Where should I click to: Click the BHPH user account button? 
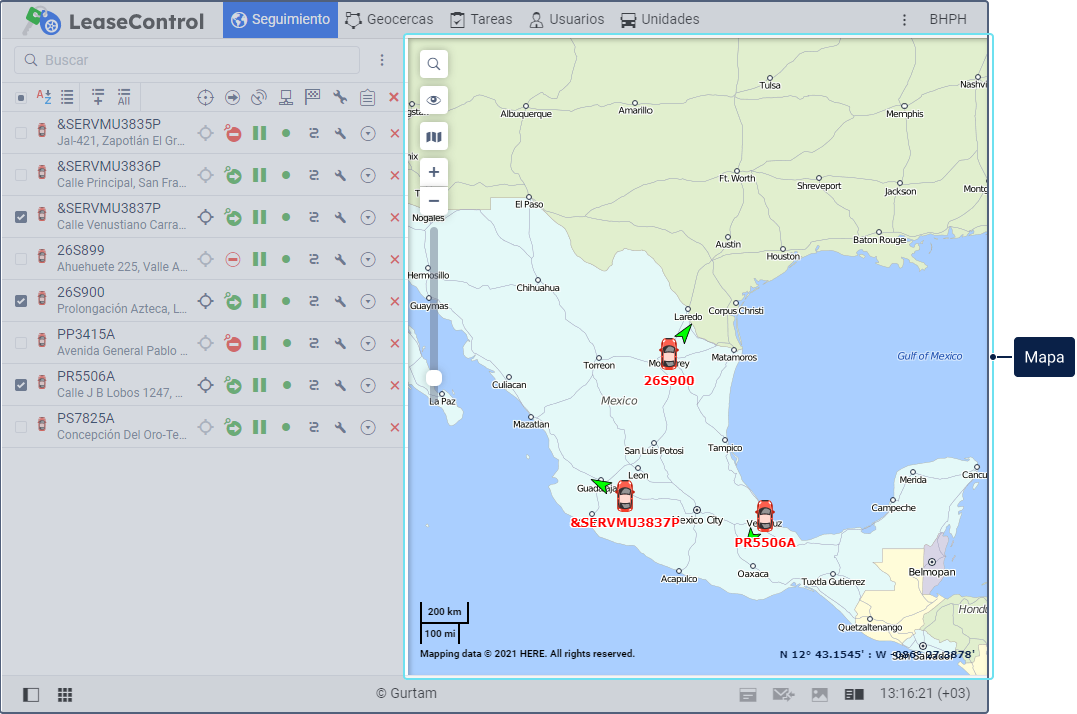click(x=947, y=19)
